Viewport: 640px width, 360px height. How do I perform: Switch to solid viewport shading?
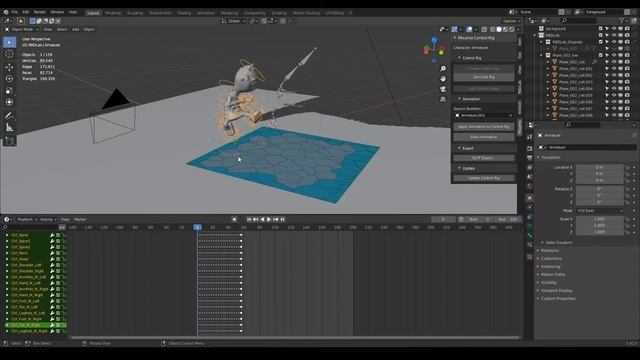click(499, 29)
